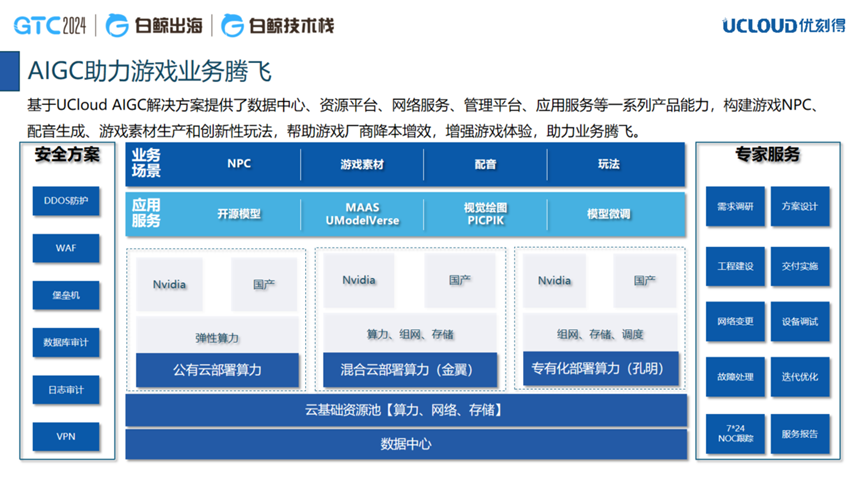Click the GTC 2024 logo
Viewport: 864px width, 486px height.
pyautogui.click(x=50, y=24)
